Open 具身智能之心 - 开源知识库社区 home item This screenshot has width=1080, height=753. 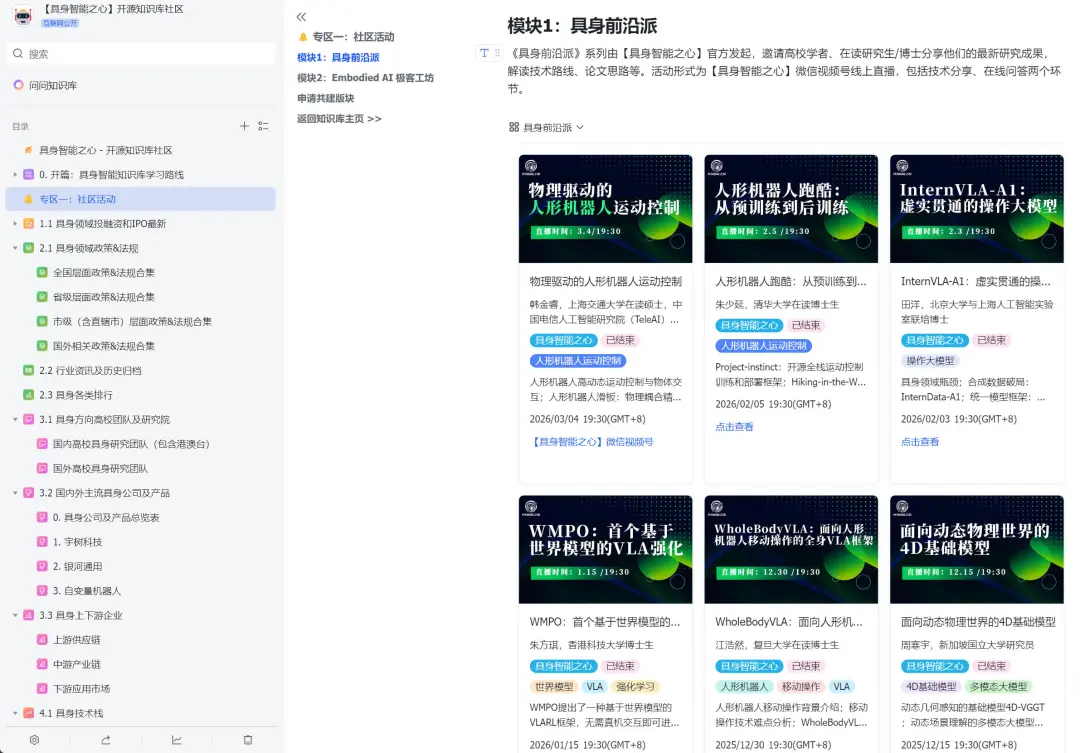pos(105,150)
